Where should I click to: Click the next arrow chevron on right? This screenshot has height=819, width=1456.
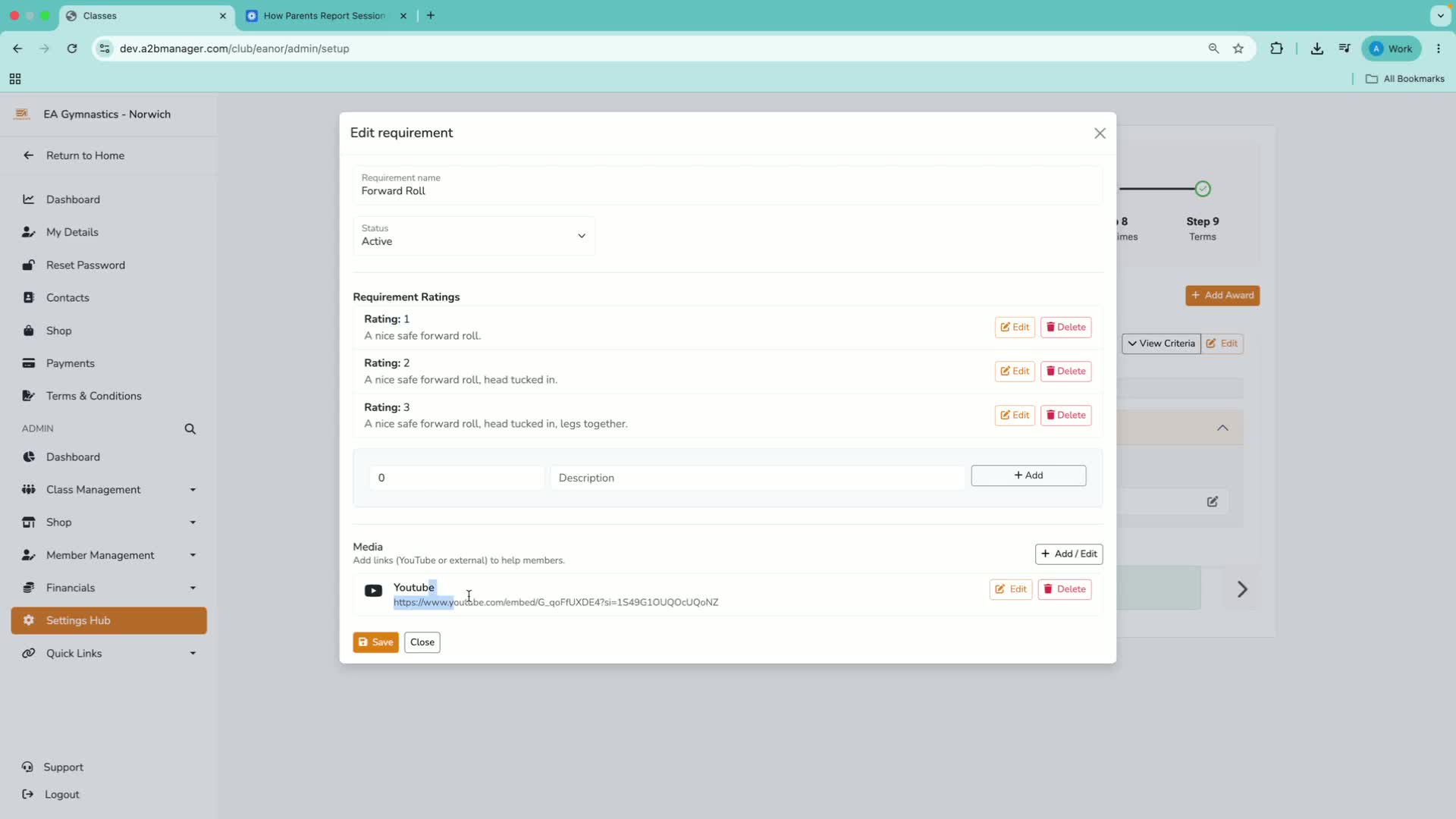(1242, 589)
